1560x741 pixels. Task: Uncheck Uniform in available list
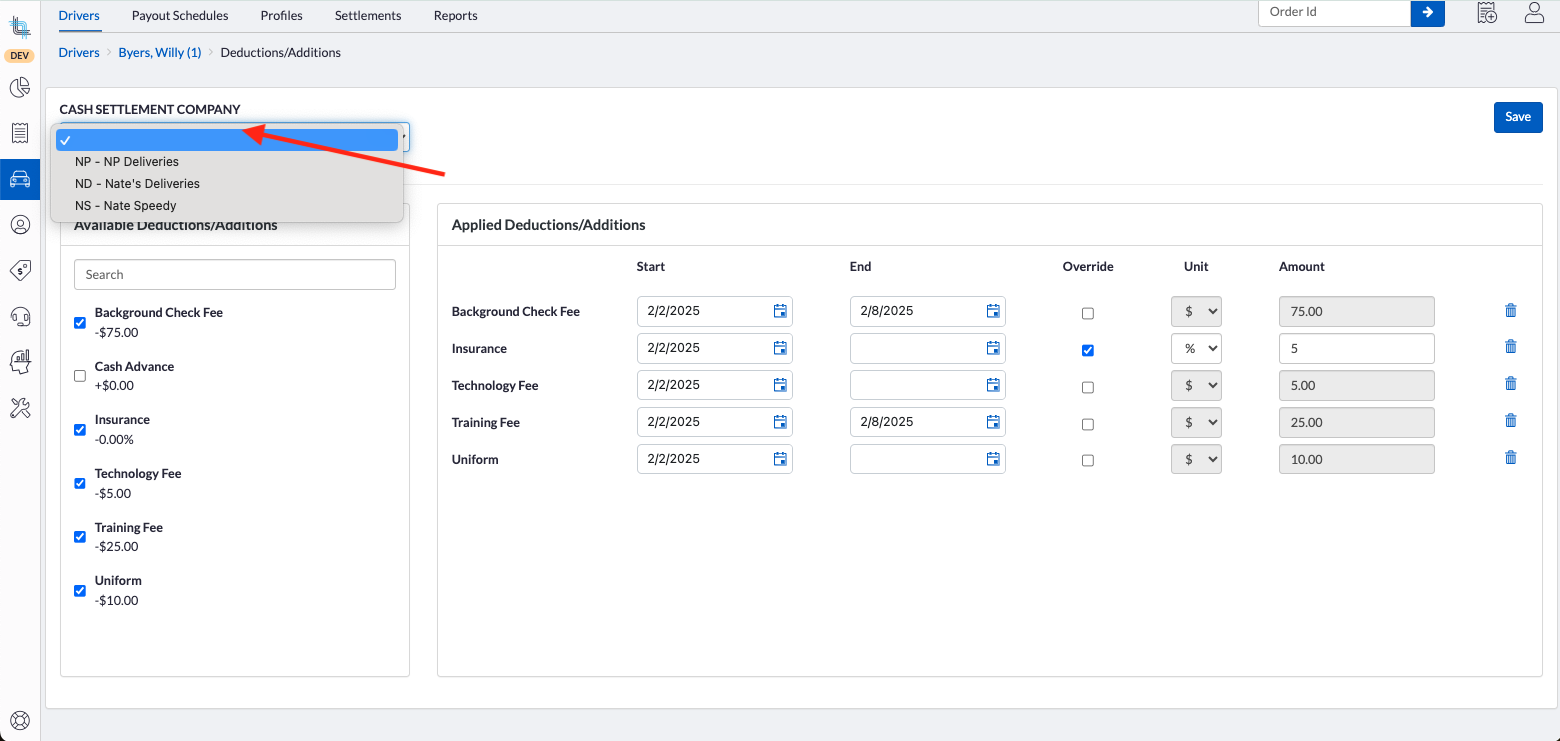tap(80, 591)
